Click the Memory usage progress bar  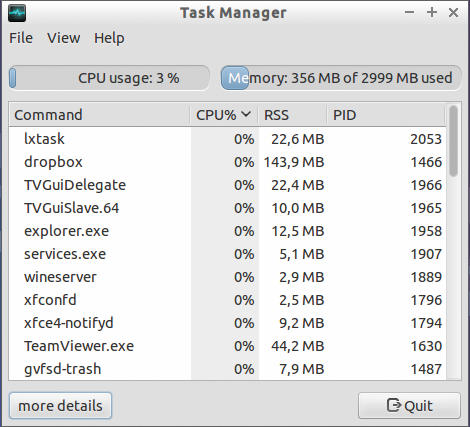(x=341, y=78)
